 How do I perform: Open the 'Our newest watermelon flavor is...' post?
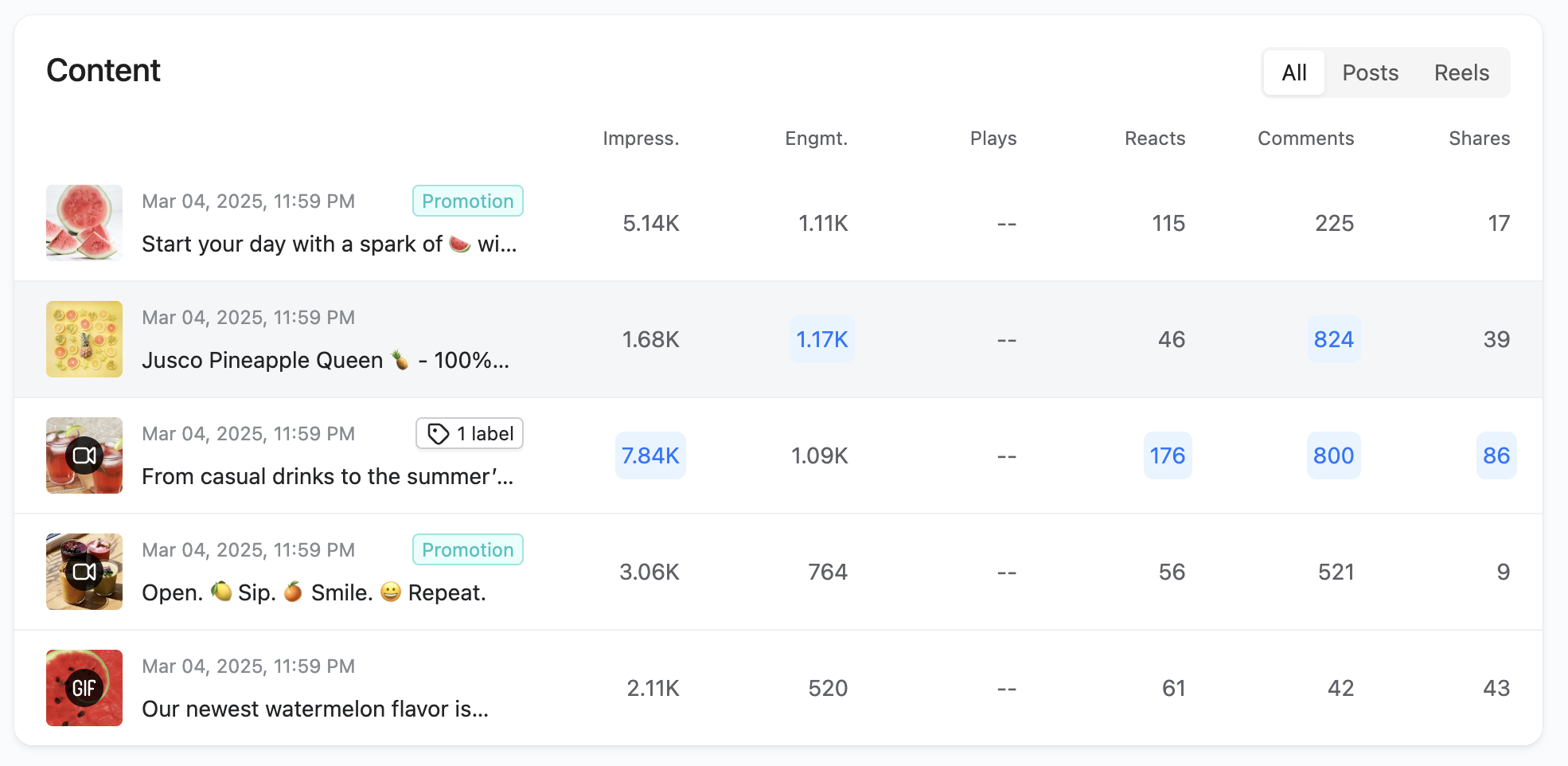pyautogui.click(x=315, y=709)
